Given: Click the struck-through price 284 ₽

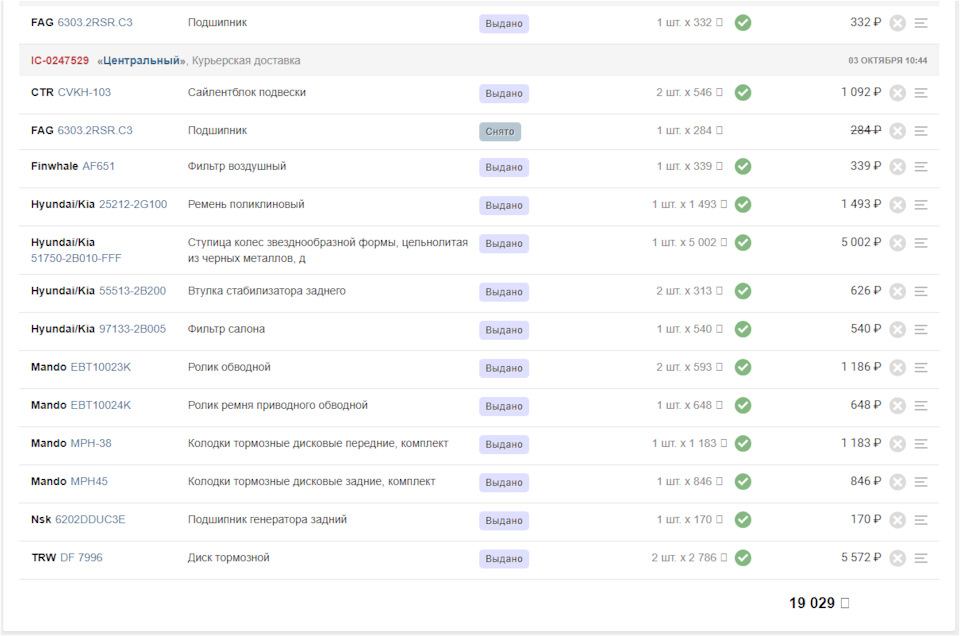Looking at the screenshot, I should pos(866,130).
